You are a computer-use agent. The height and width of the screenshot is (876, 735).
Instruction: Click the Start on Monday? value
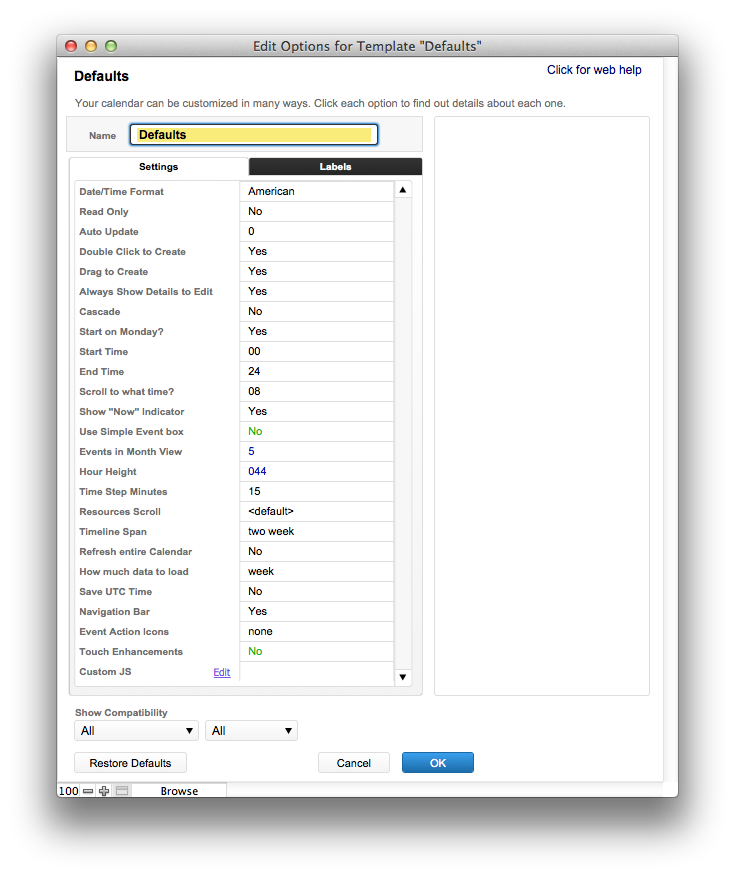[x=317, y=331]
